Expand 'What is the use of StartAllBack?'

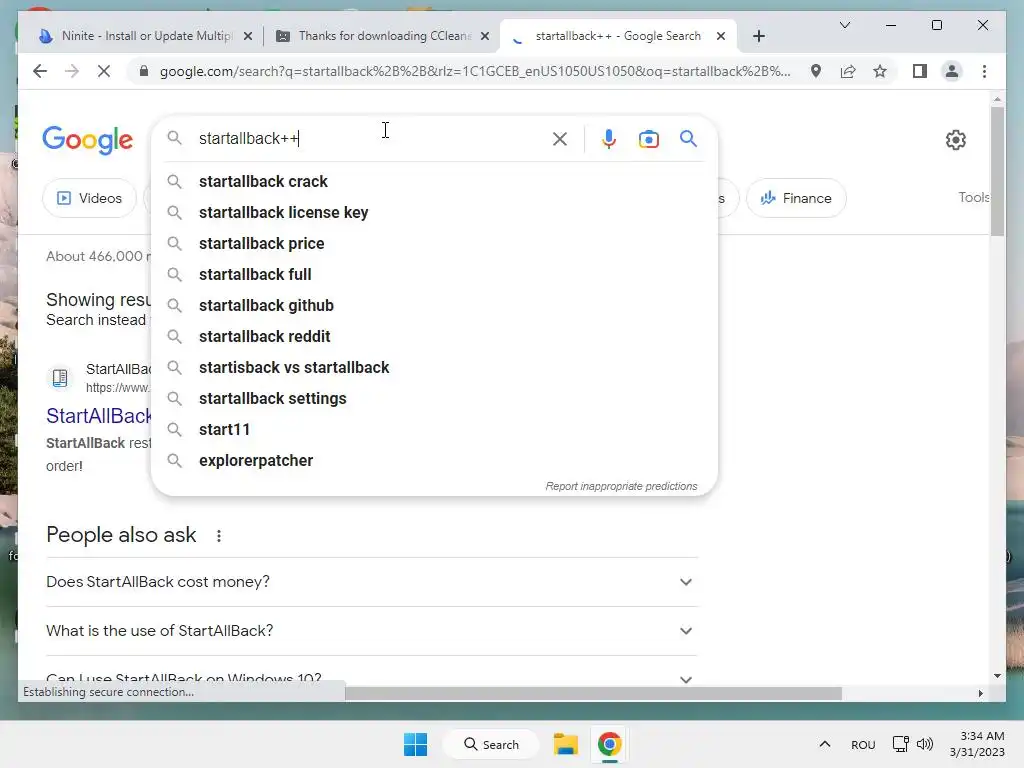(372, 631)
